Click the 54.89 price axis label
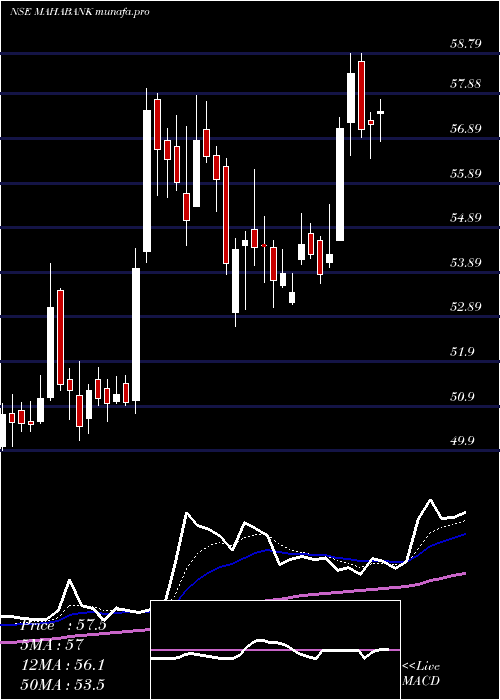 tap(465, 218)
